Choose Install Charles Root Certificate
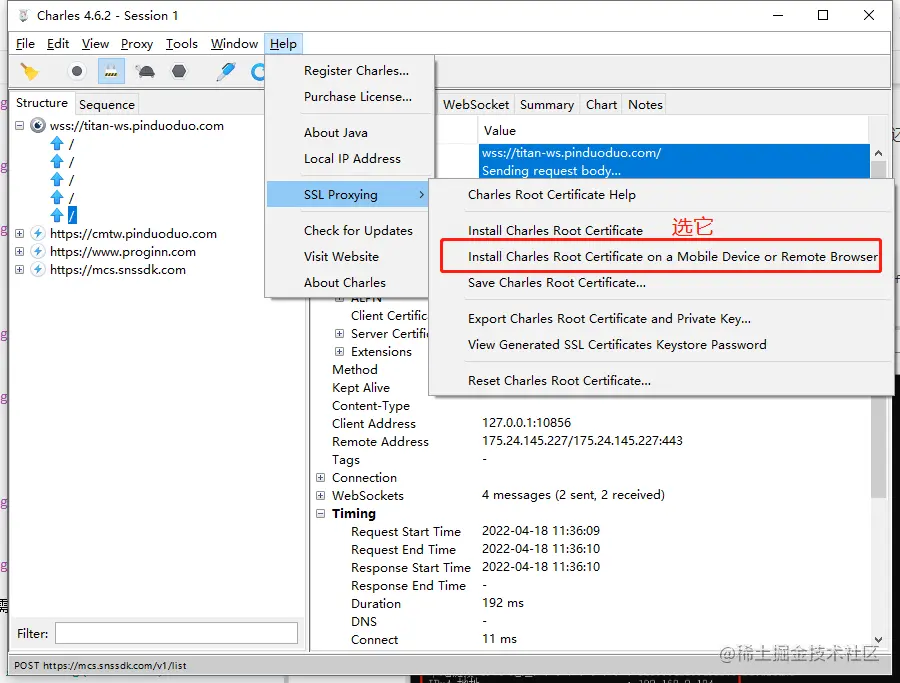 point(555,231)
